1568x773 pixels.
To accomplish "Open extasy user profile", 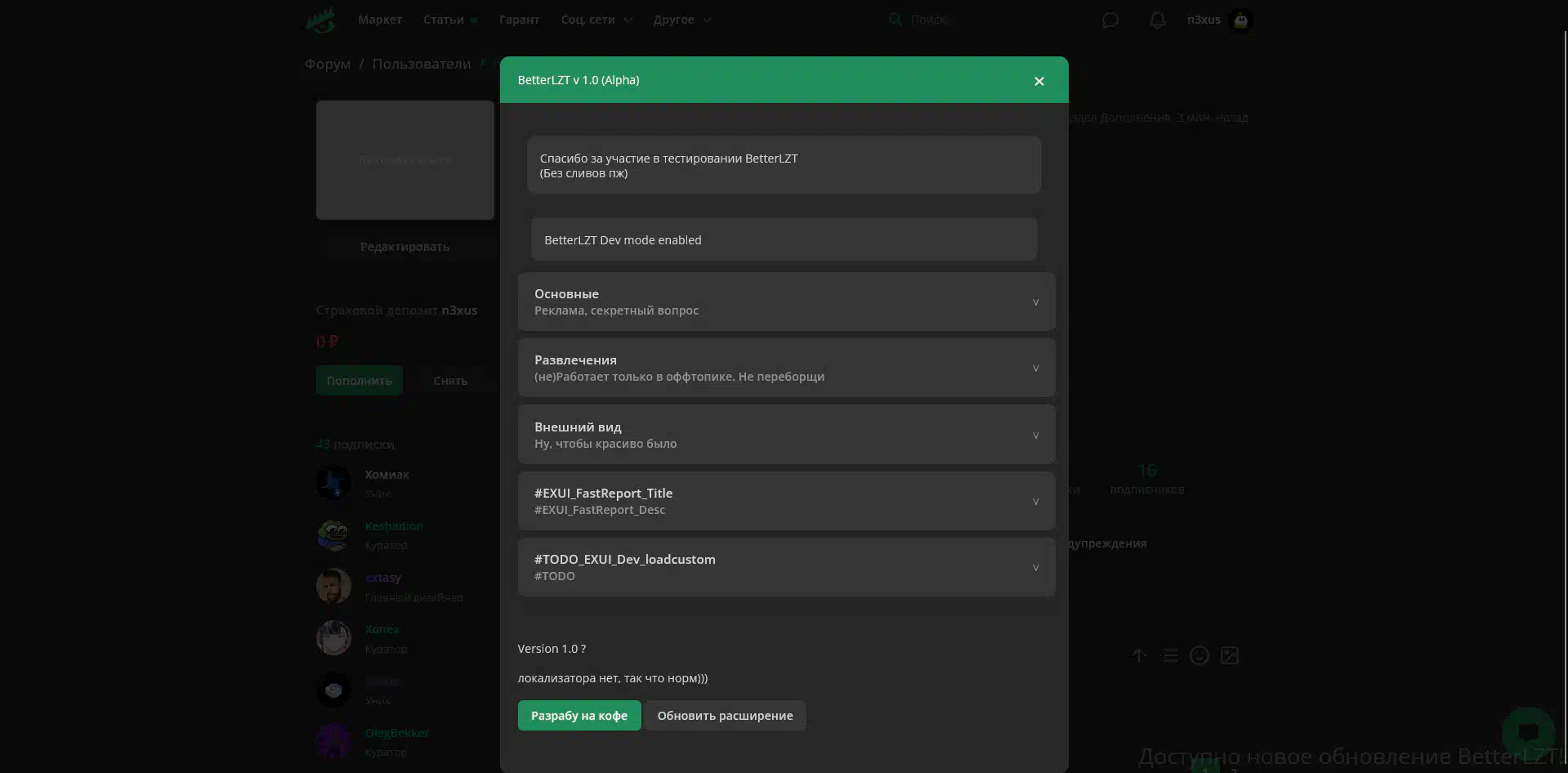I will [x=383, y=578].
